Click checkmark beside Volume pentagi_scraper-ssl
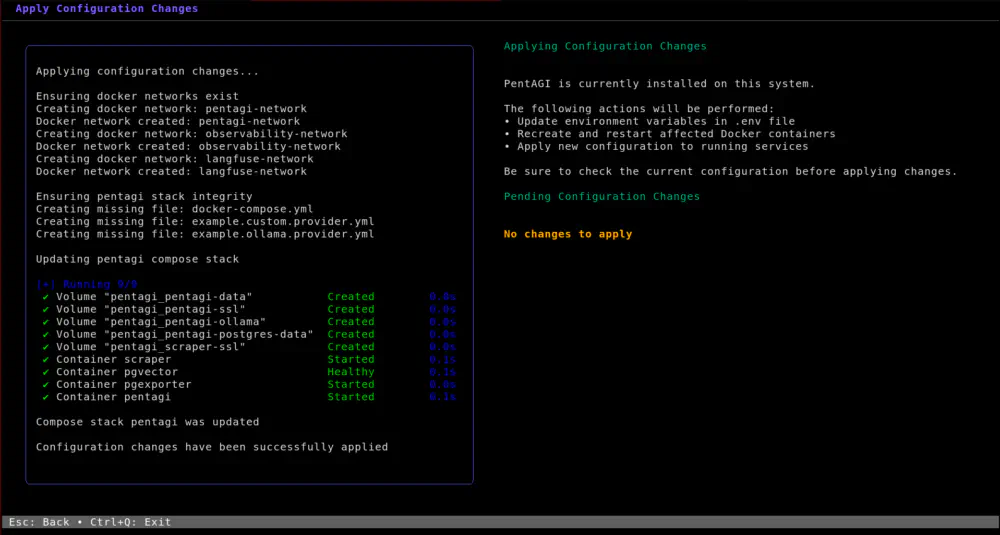 45,347
